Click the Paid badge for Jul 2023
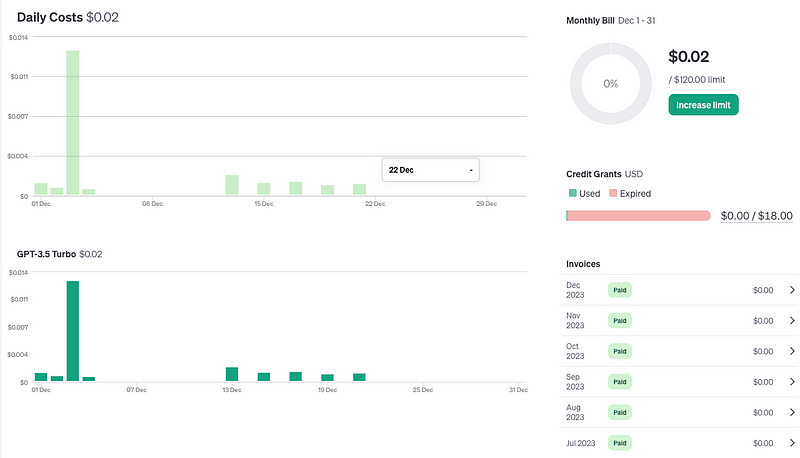Screen dimensions: 800x458 pyautogui.click(x=619, y=443)
